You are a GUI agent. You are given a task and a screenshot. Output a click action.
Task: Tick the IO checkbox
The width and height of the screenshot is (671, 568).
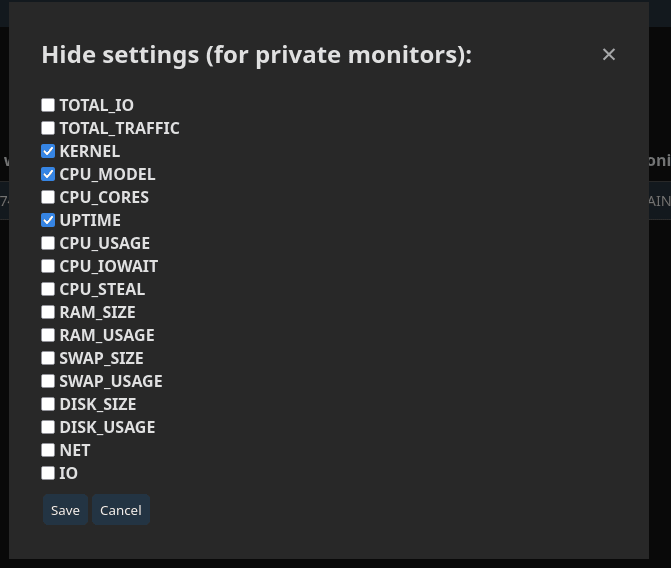coord(48,473)
